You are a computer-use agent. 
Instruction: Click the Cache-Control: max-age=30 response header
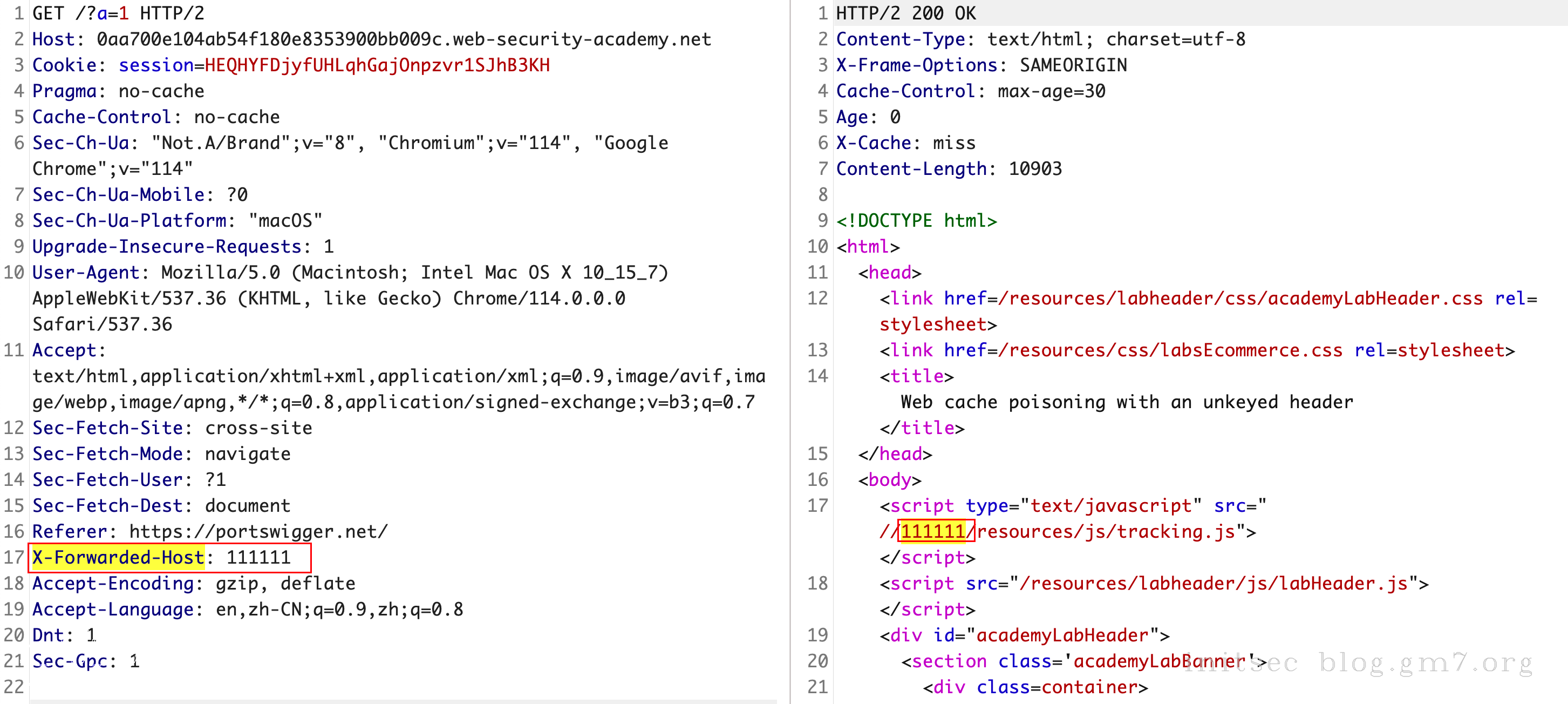970,91
